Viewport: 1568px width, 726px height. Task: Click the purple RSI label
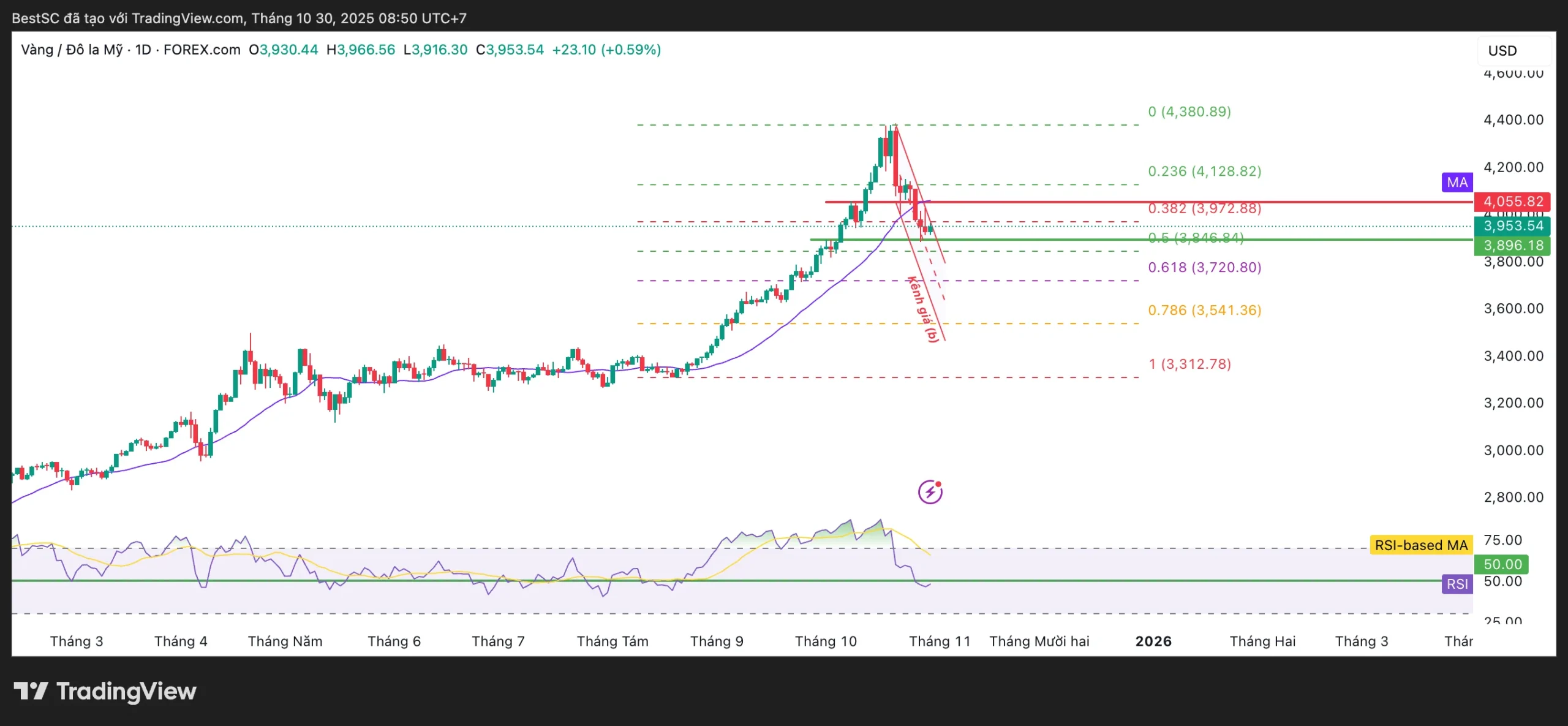[x=1457, y=584]
